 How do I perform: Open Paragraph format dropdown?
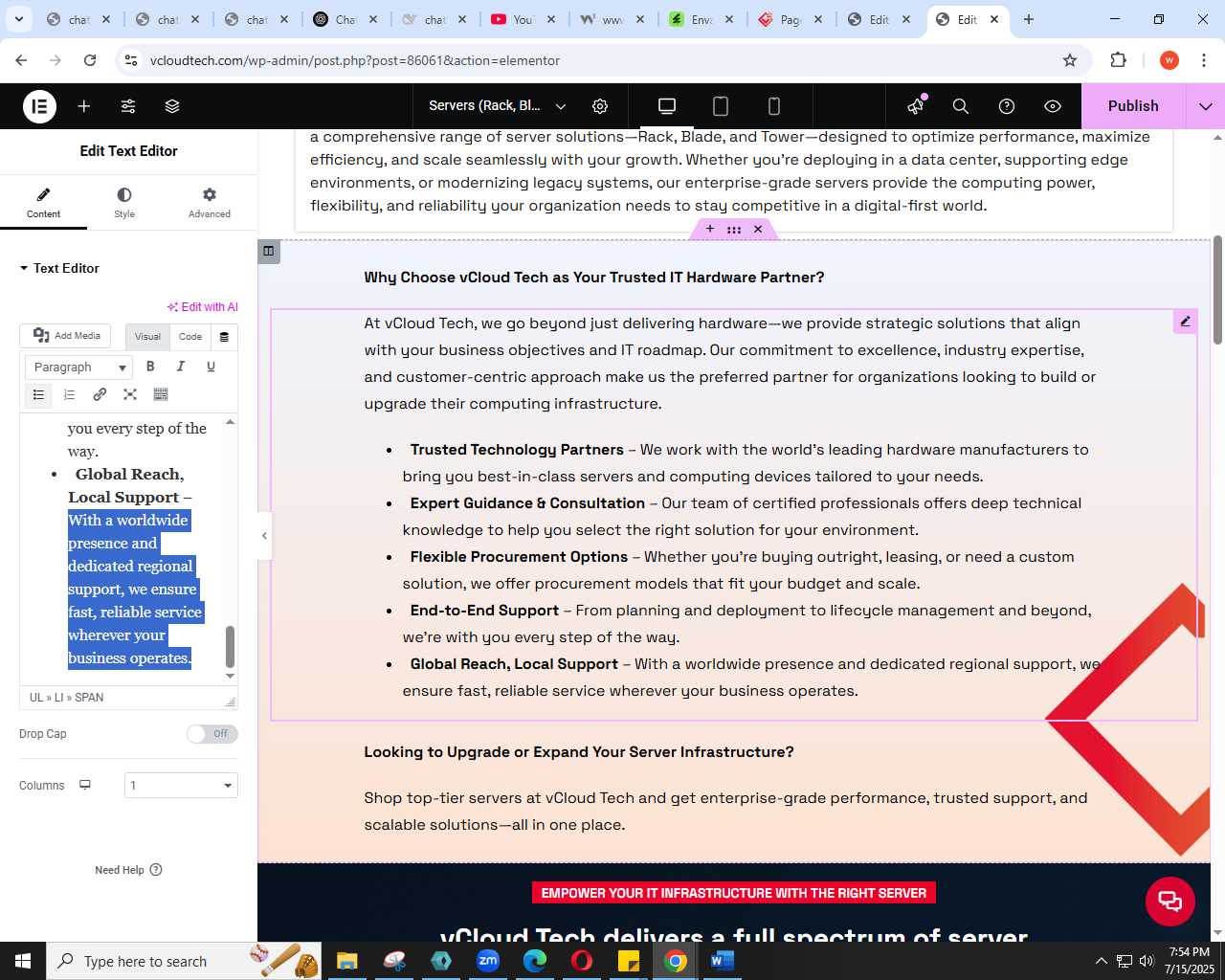point(78,367)
